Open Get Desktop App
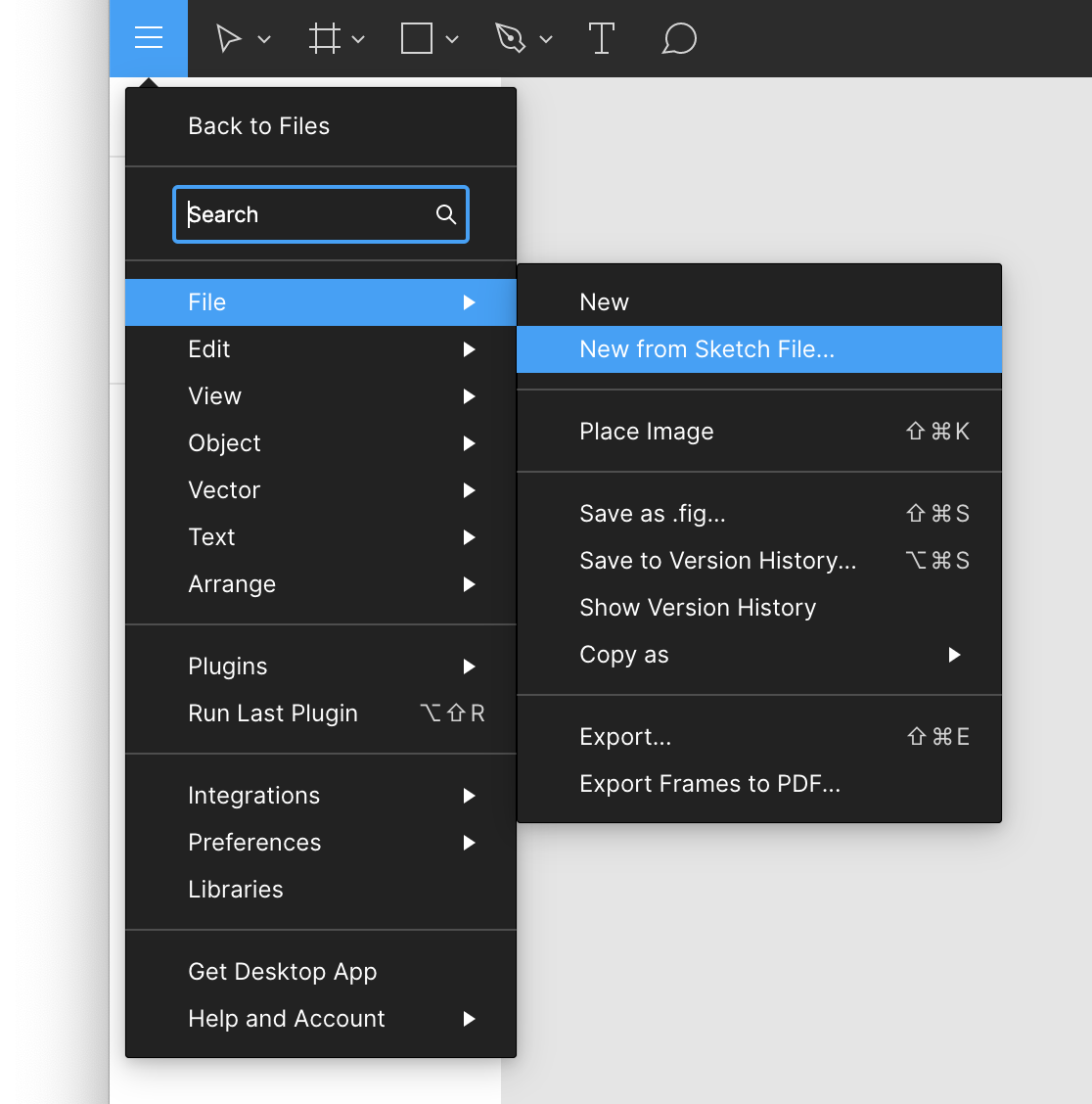 pyautogui.click(x=282, y=971)
